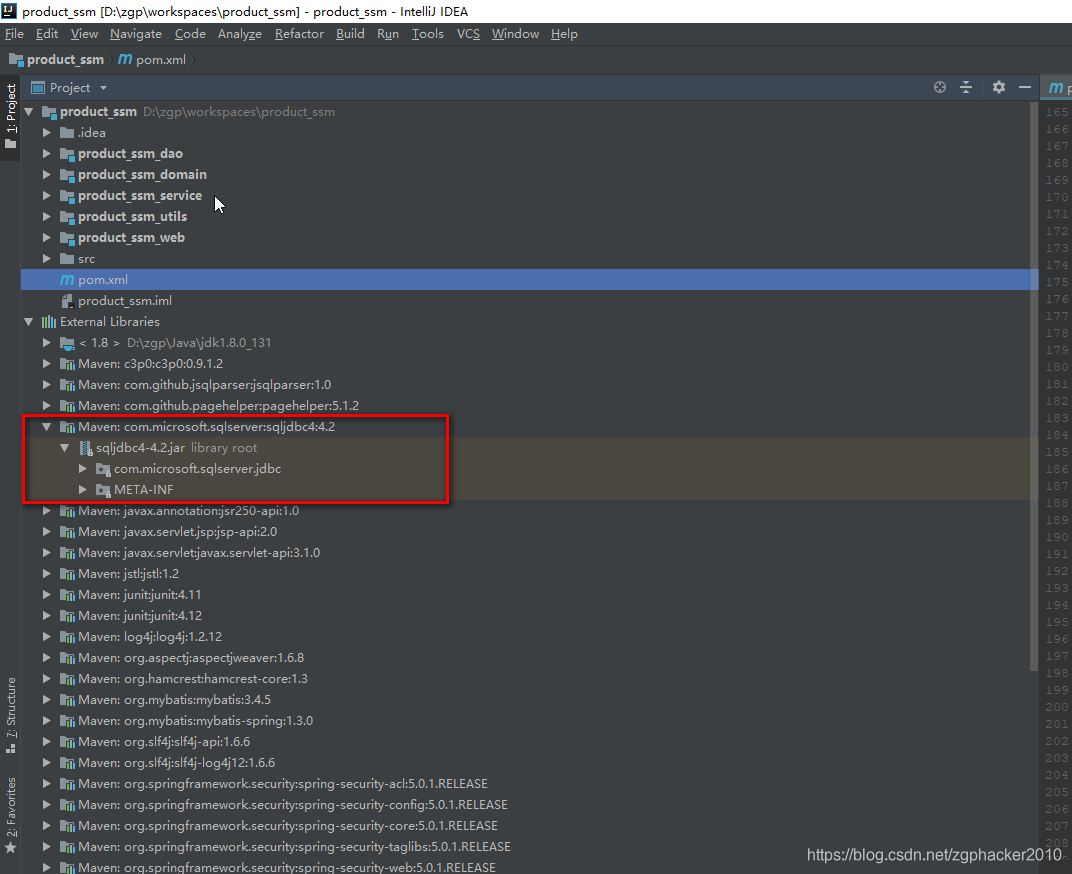Click the locate/scroll from source icon
This screenshot has height=874, width=1072.
940,87
